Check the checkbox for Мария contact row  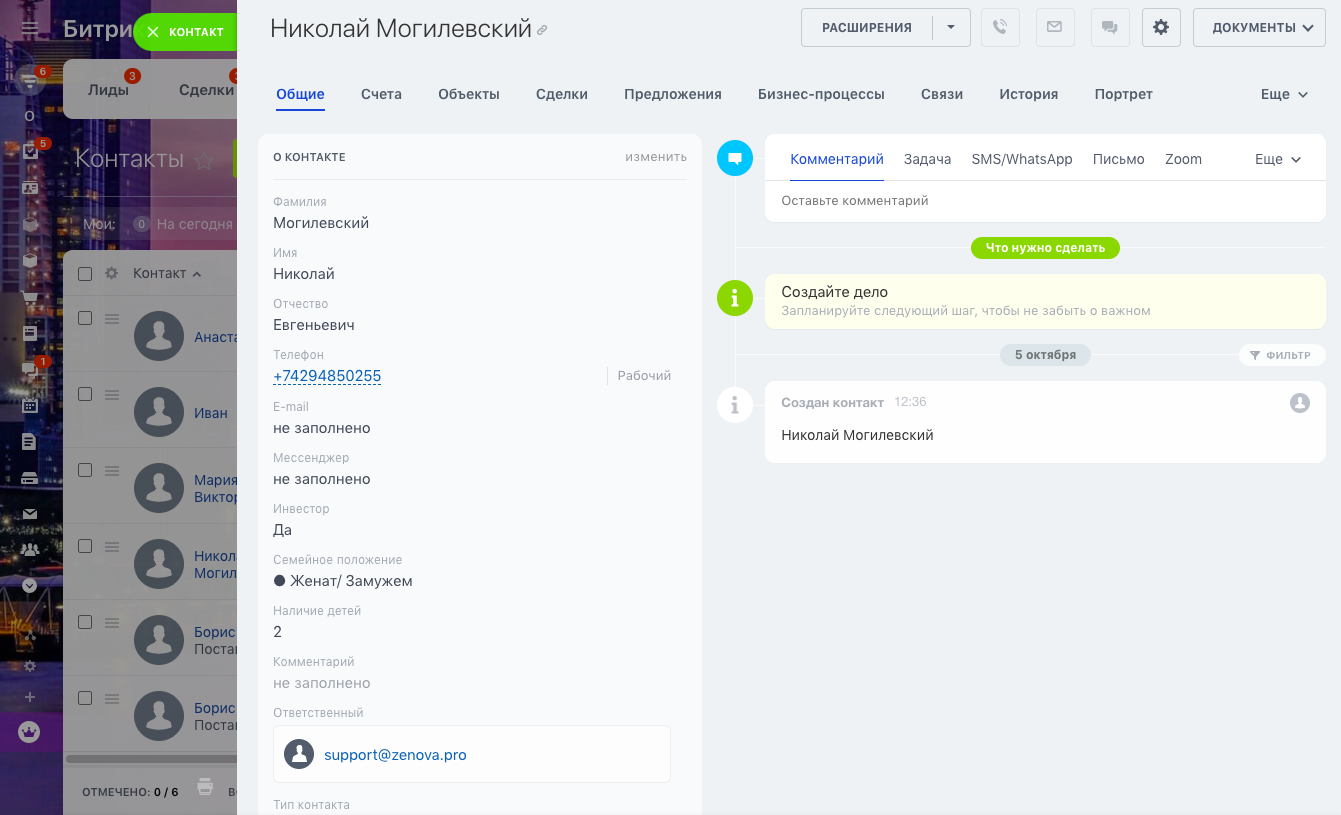click(85, 470)
